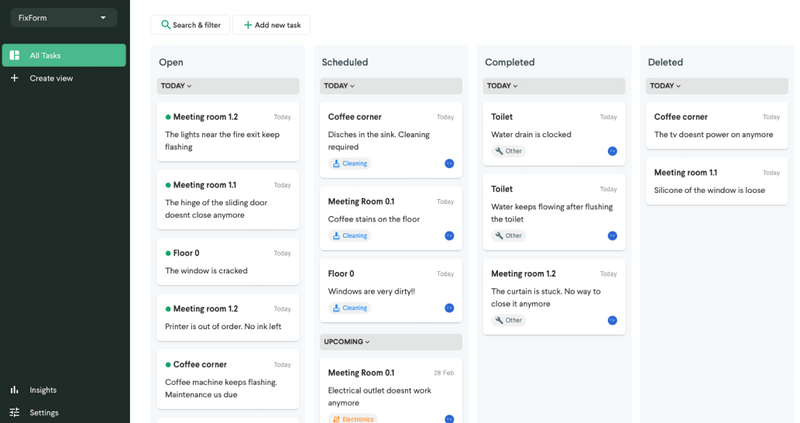The width and height of the screenshot is (800, 423).
Task: Click the Add new task button
Action: point(271,25)
